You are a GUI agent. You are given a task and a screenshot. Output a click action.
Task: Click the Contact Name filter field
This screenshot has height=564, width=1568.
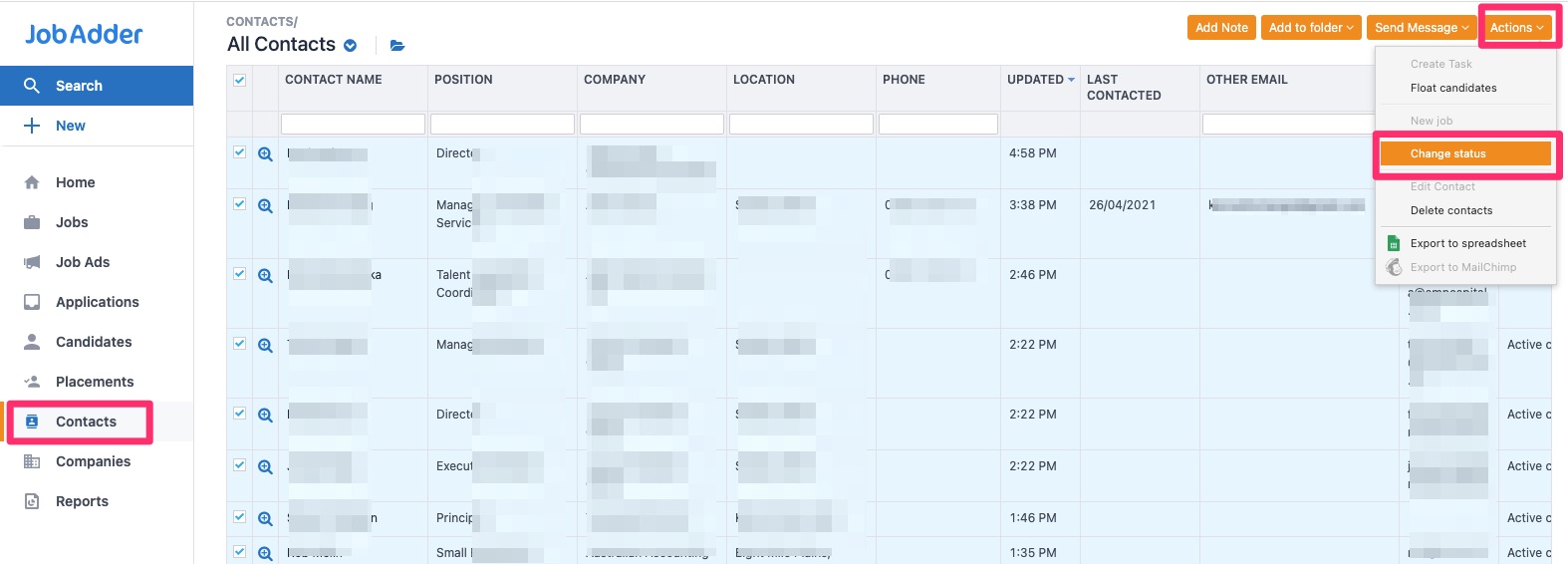pos(353,124)
